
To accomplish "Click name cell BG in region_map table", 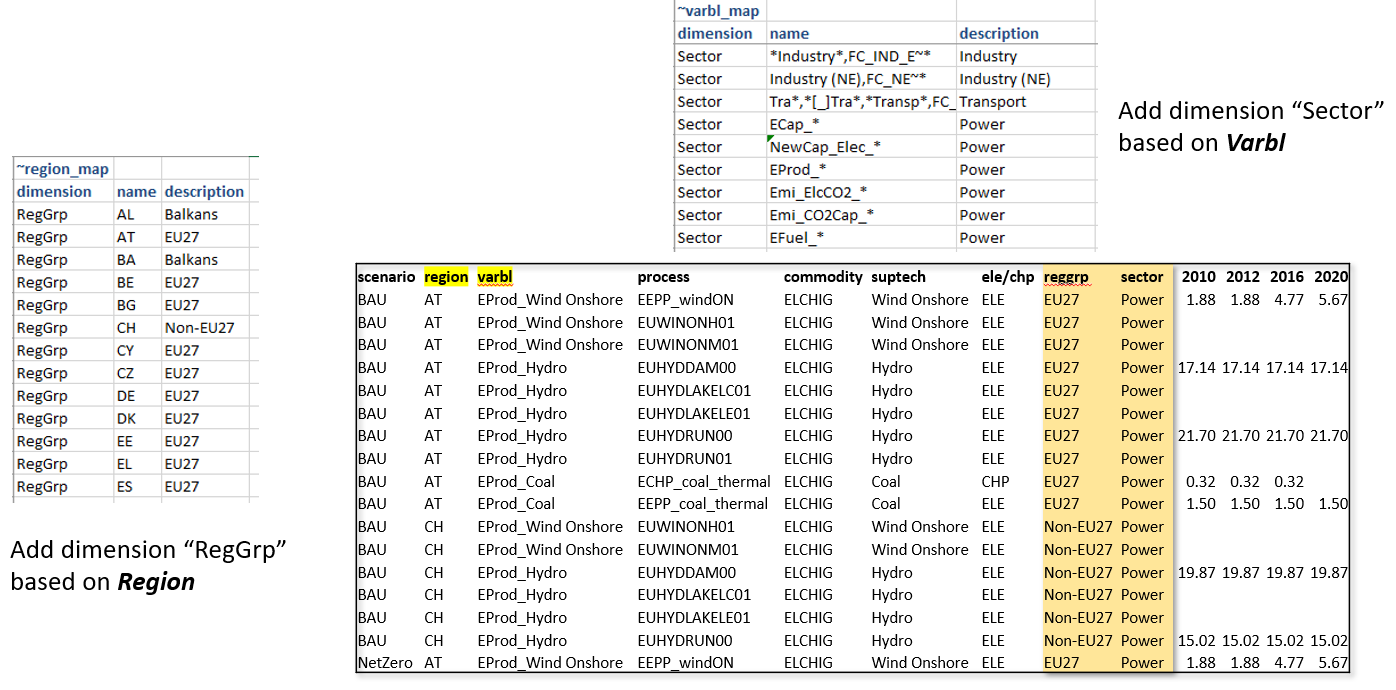I will pos(137,305).
